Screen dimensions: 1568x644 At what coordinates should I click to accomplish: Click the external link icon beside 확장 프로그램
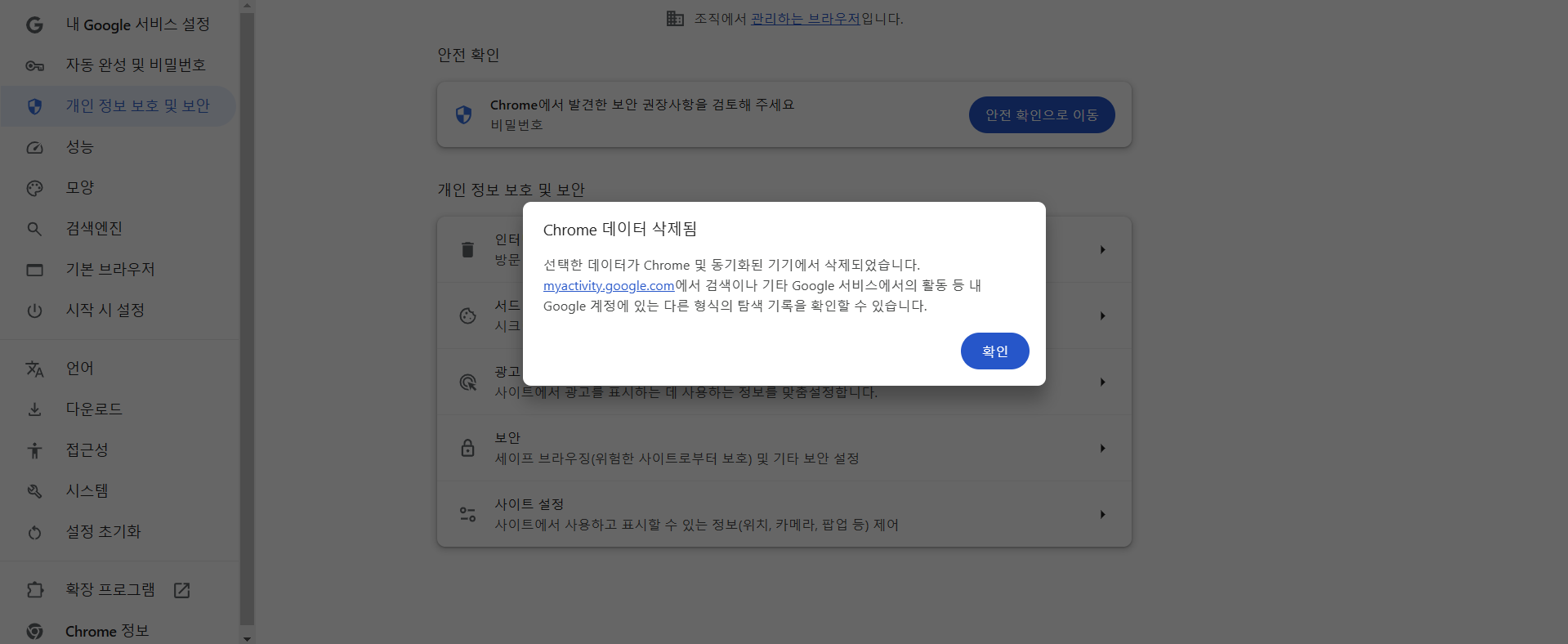coord(182,590)
